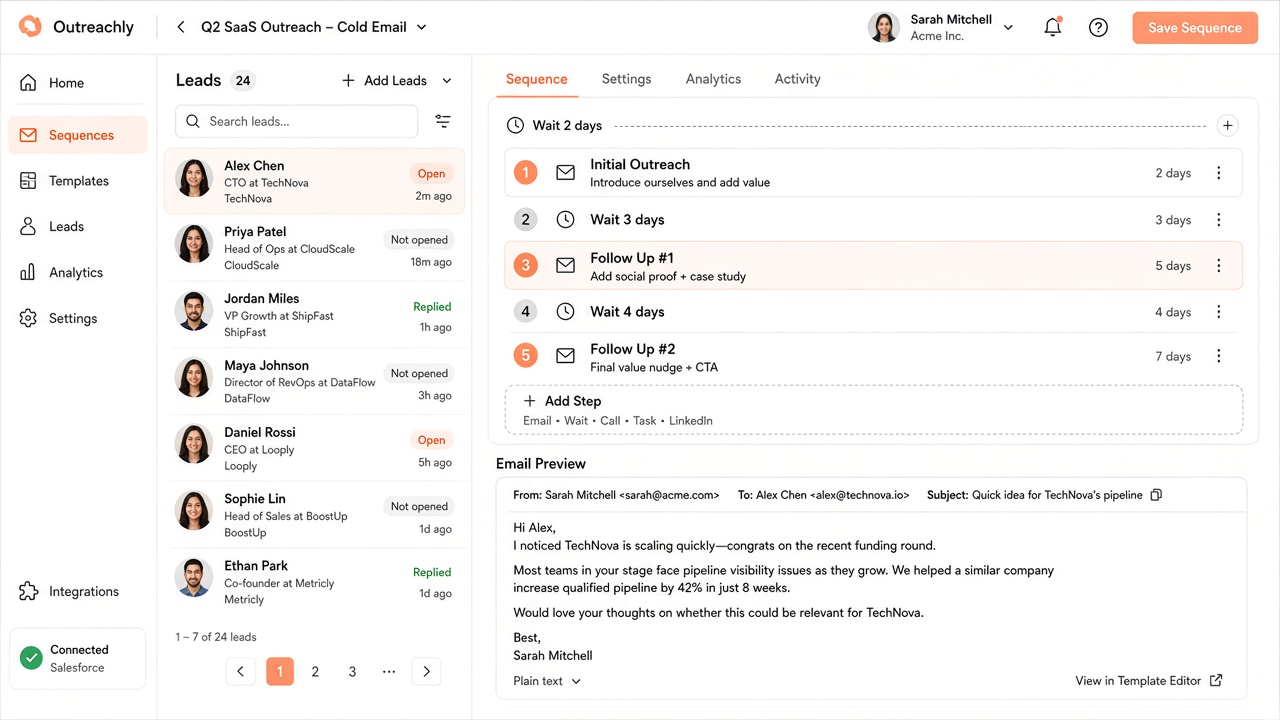Go back using the header arrow
Viewport: 1280px width, 720px height.
[x=181, y=27]
